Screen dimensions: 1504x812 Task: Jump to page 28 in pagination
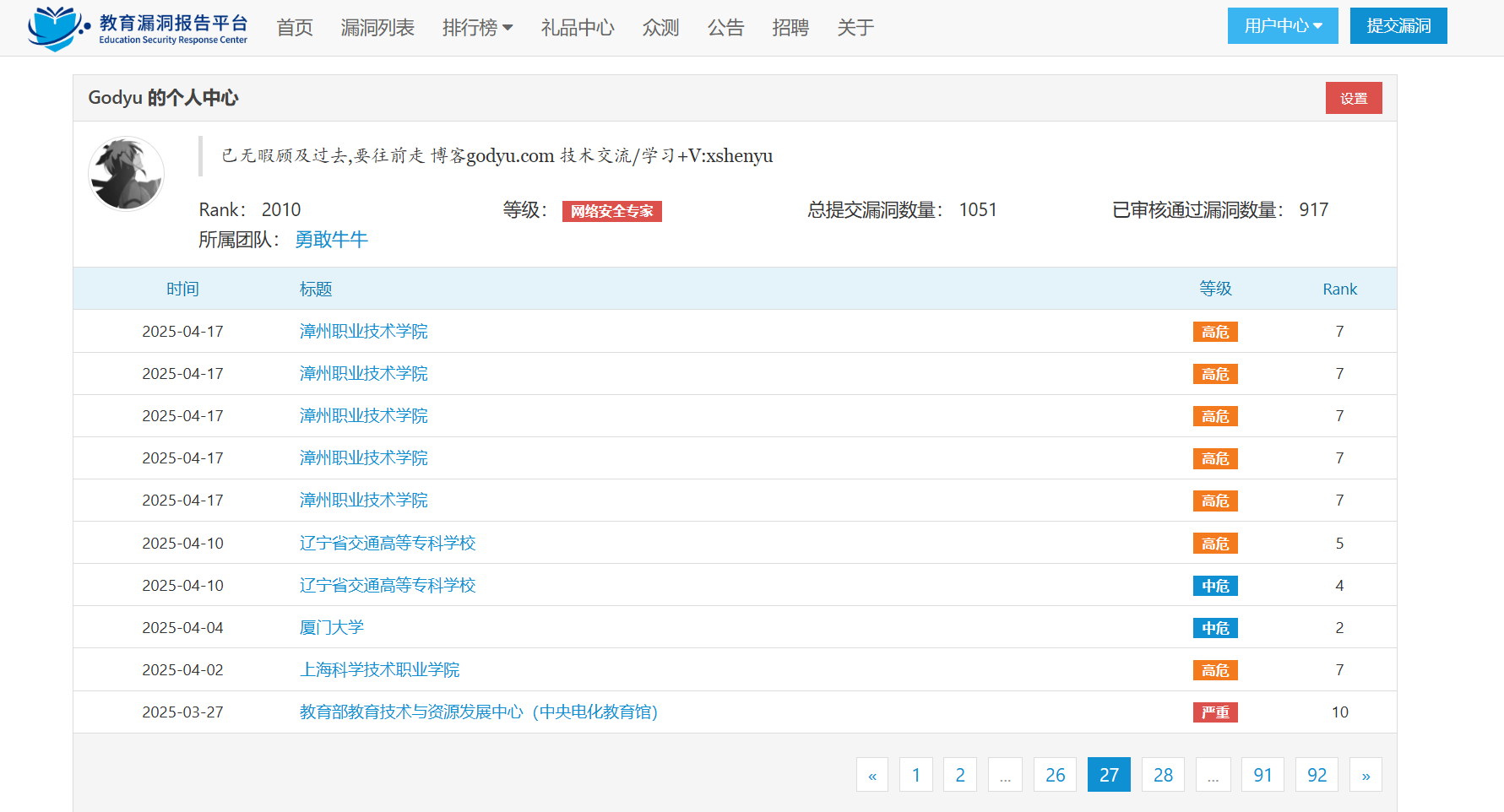click(x=1163, y=775)
